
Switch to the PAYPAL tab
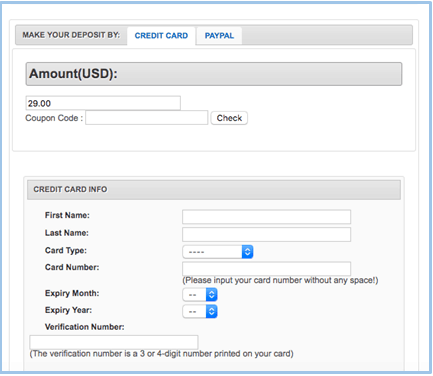click(x=219, y=36)
